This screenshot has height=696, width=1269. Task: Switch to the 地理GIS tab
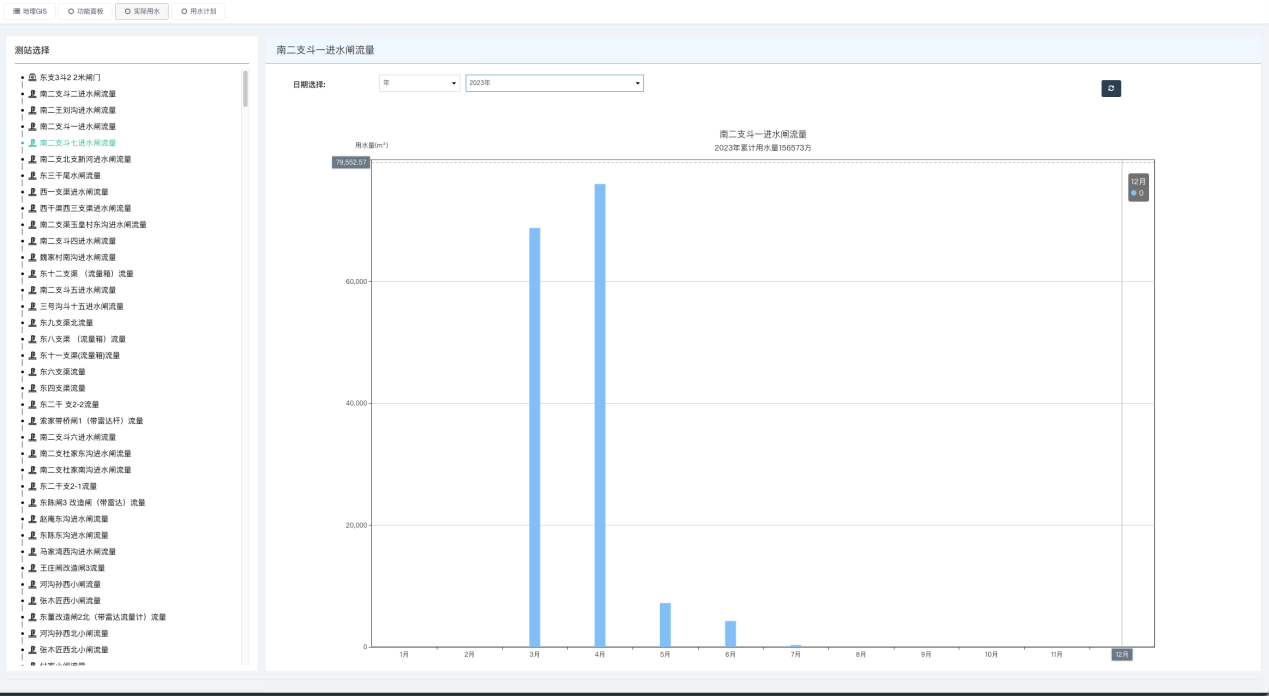click(x=30, y=11)
